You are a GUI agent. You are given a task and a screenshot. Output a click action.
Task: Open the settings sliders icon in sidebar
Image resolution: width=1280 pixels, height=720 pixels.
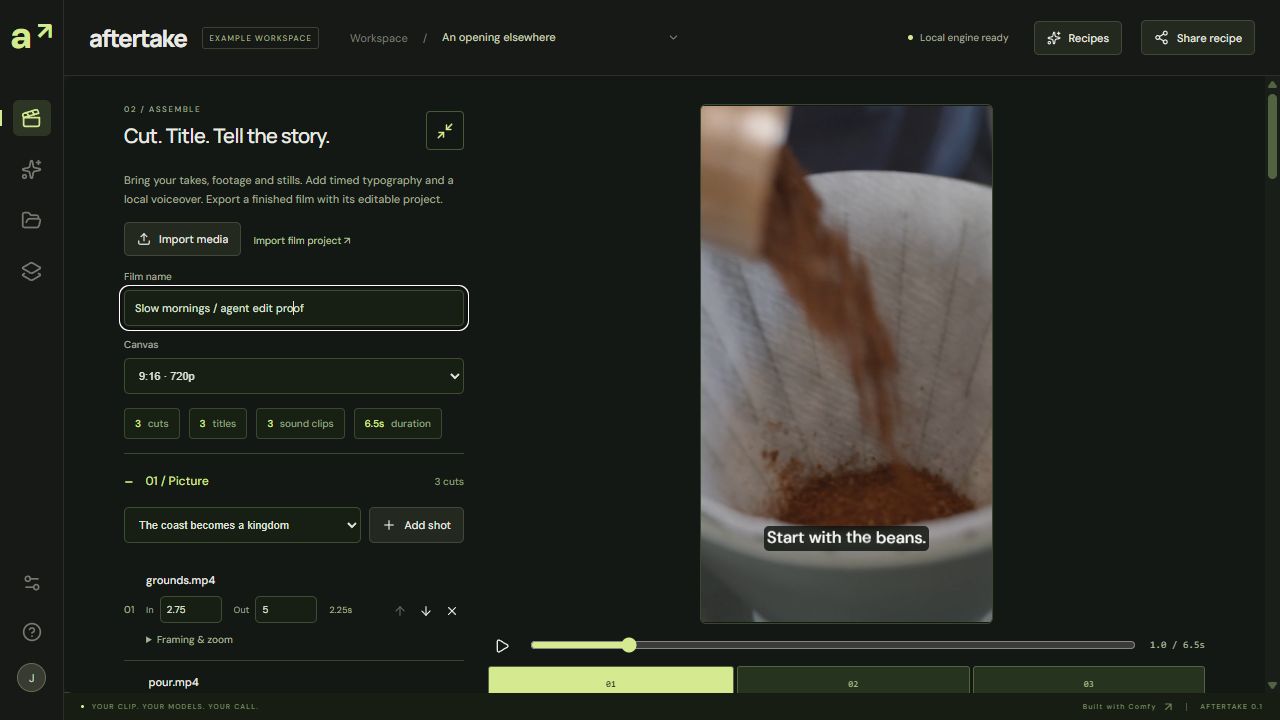(31, 583)
